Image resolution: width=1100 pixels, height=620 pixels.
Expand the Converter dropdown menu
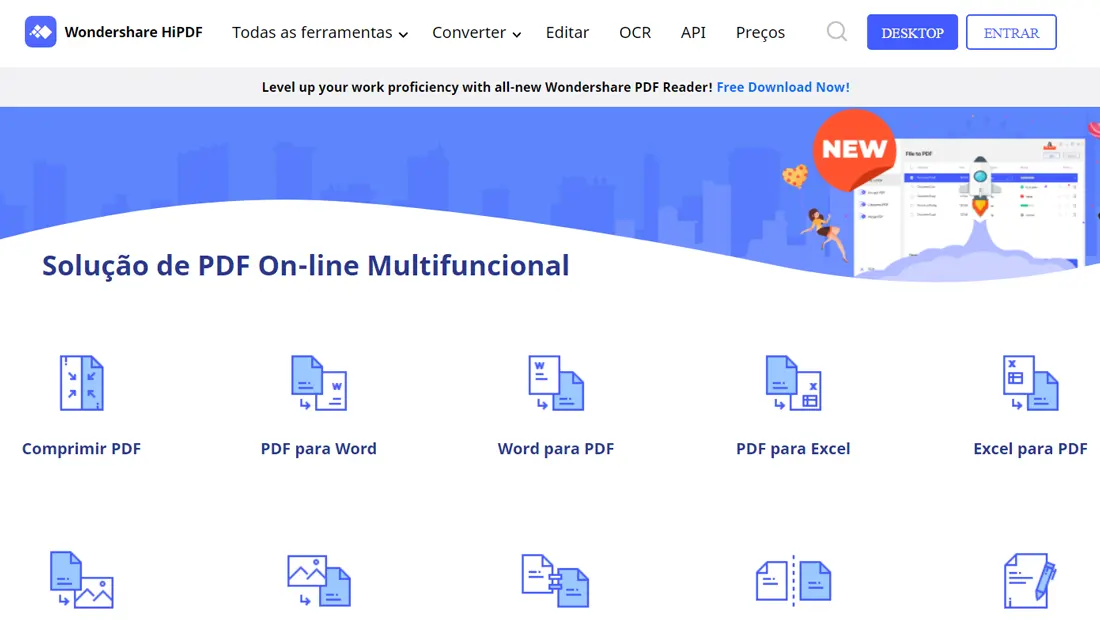coord(476,32)
